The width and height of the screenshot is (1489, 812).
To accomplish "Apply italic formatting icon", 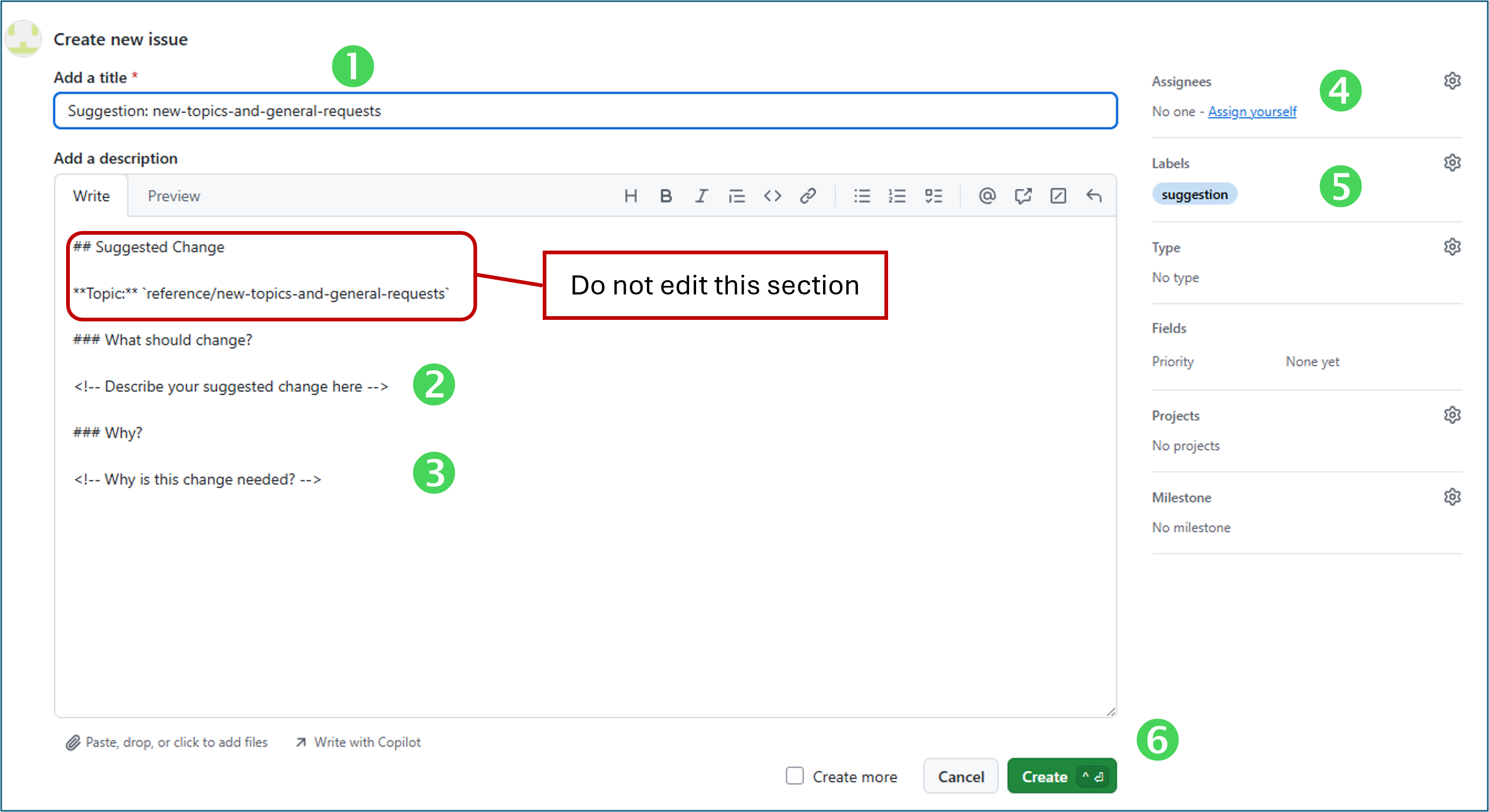I will pos(701,196).
